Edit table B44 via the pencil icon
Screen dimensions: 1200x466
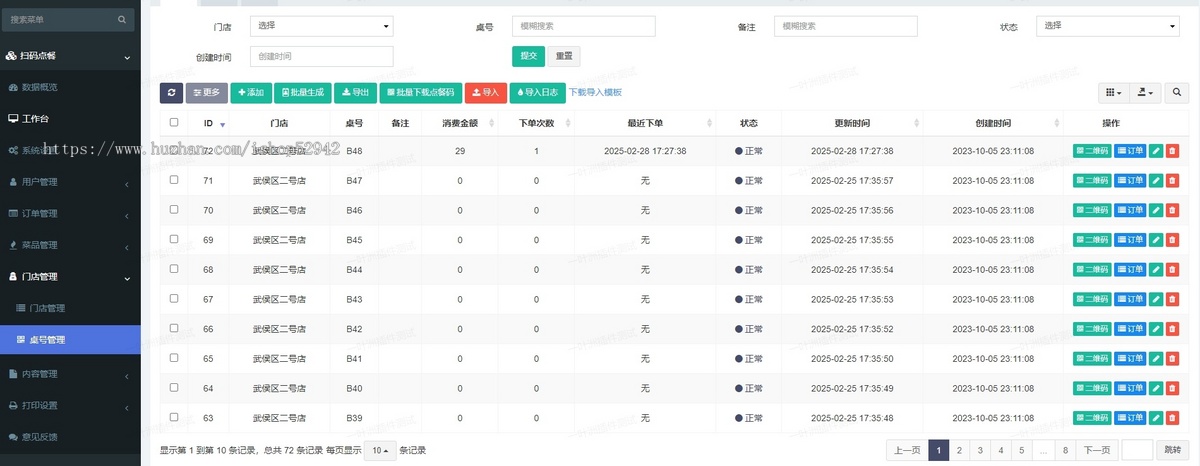click(x=1157, y=270)
